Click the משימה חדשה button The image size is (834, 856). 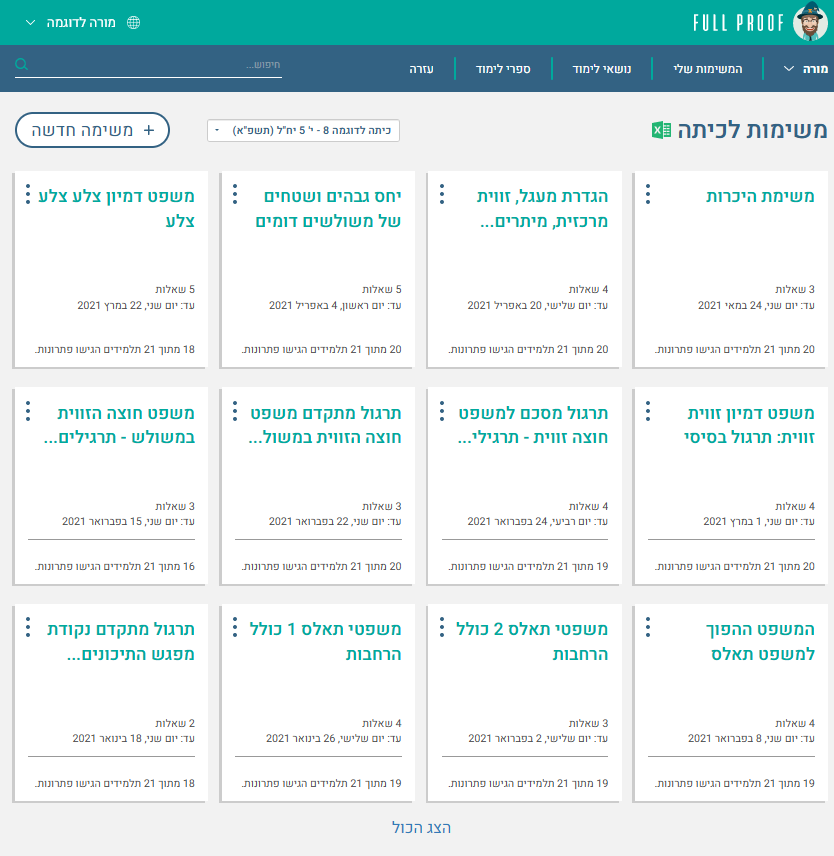(x=92, y=130)
